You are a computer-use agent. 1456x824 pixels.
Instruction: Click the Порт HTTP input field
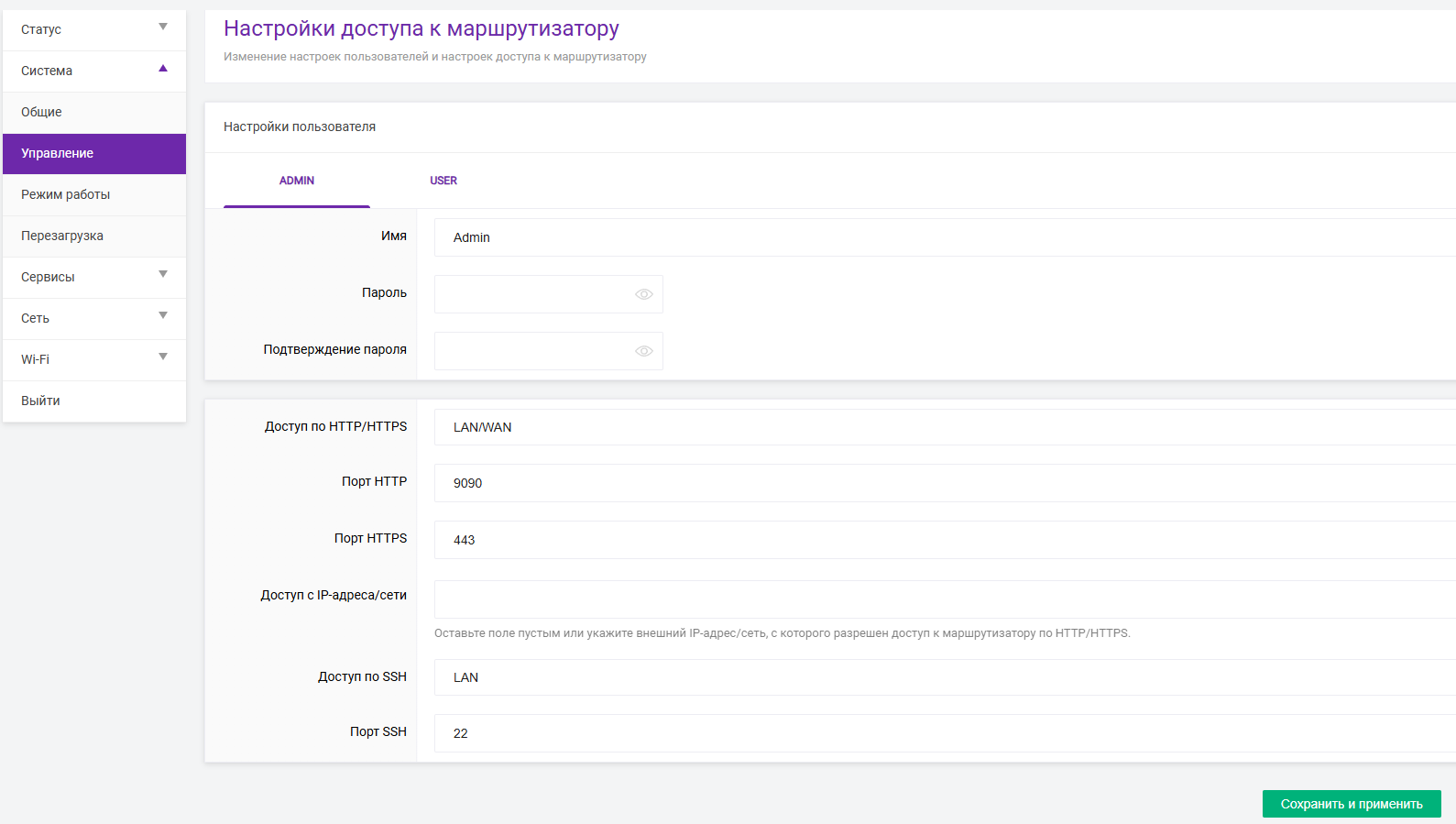coord(944,483)
